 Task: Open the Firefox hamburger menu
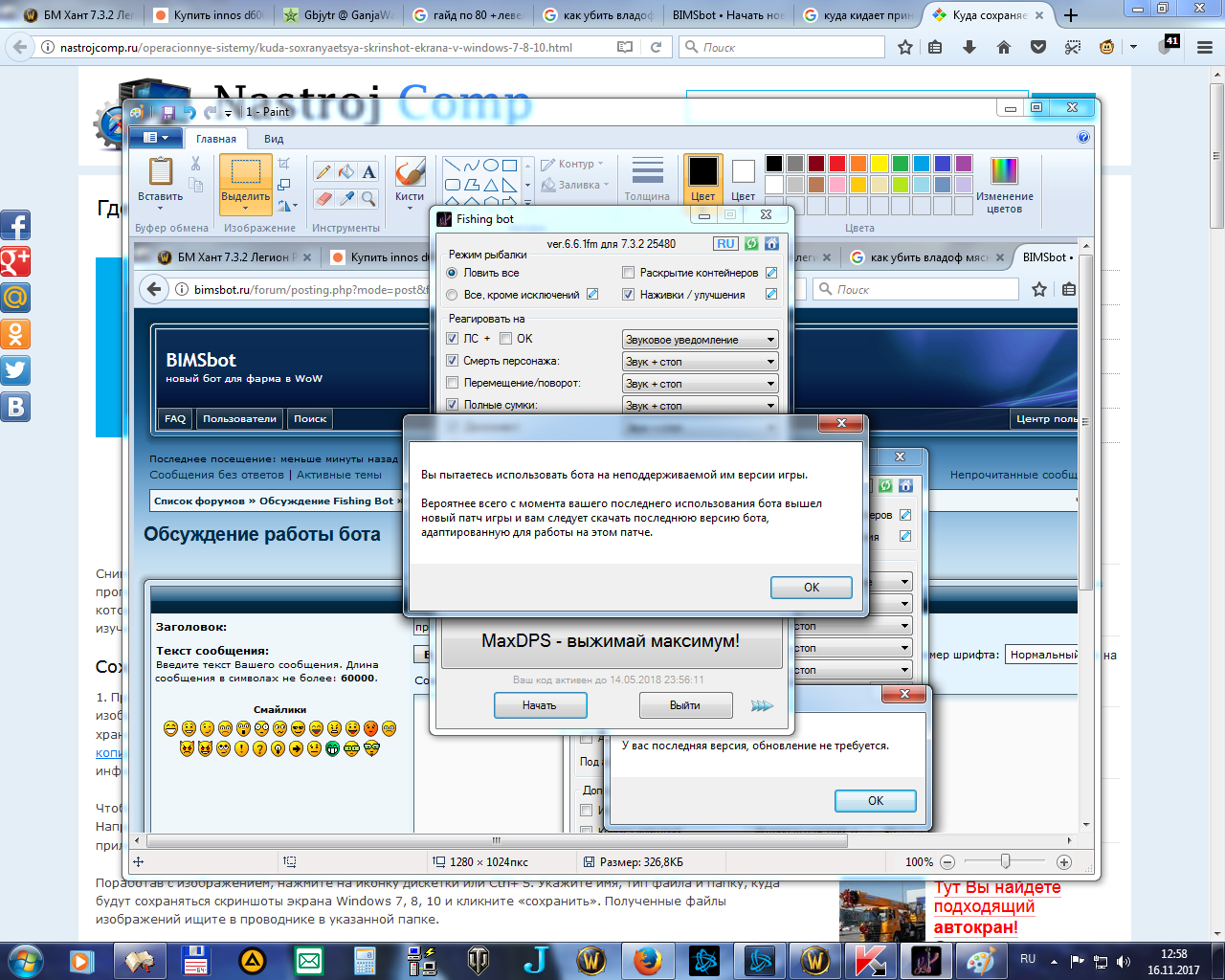coord(1205,47)
